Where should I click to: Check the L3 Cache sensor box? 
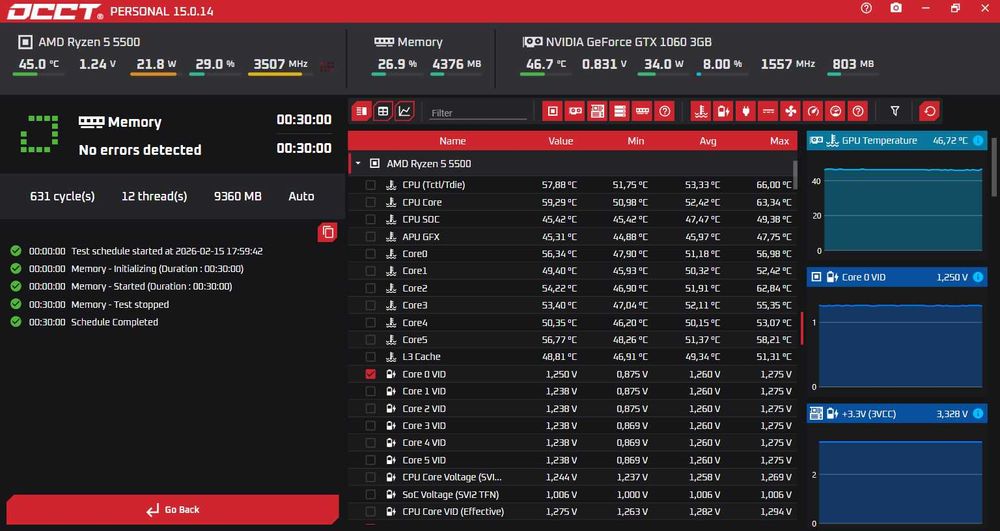point(371,357)
